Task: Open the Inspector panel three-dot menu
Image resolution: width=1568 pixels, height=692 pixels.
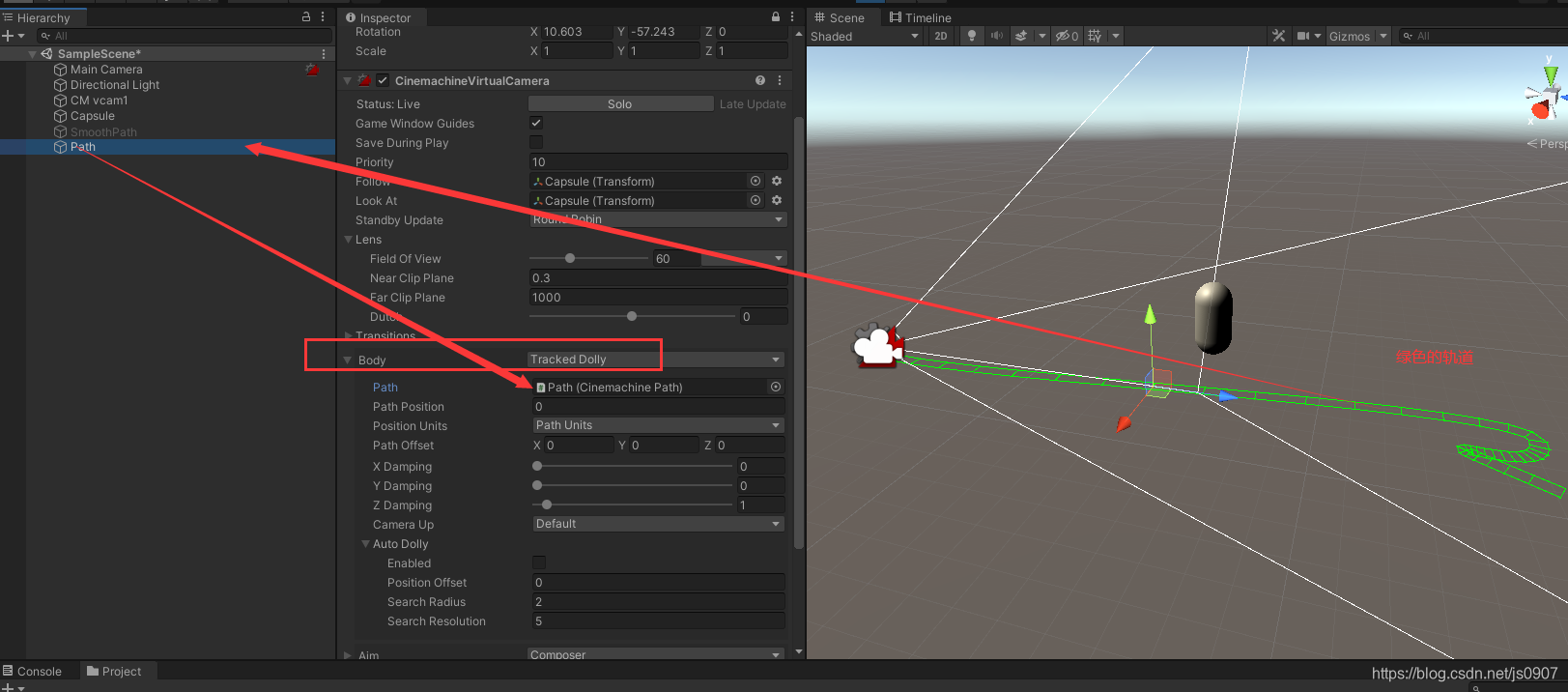Action: point(792,16)
